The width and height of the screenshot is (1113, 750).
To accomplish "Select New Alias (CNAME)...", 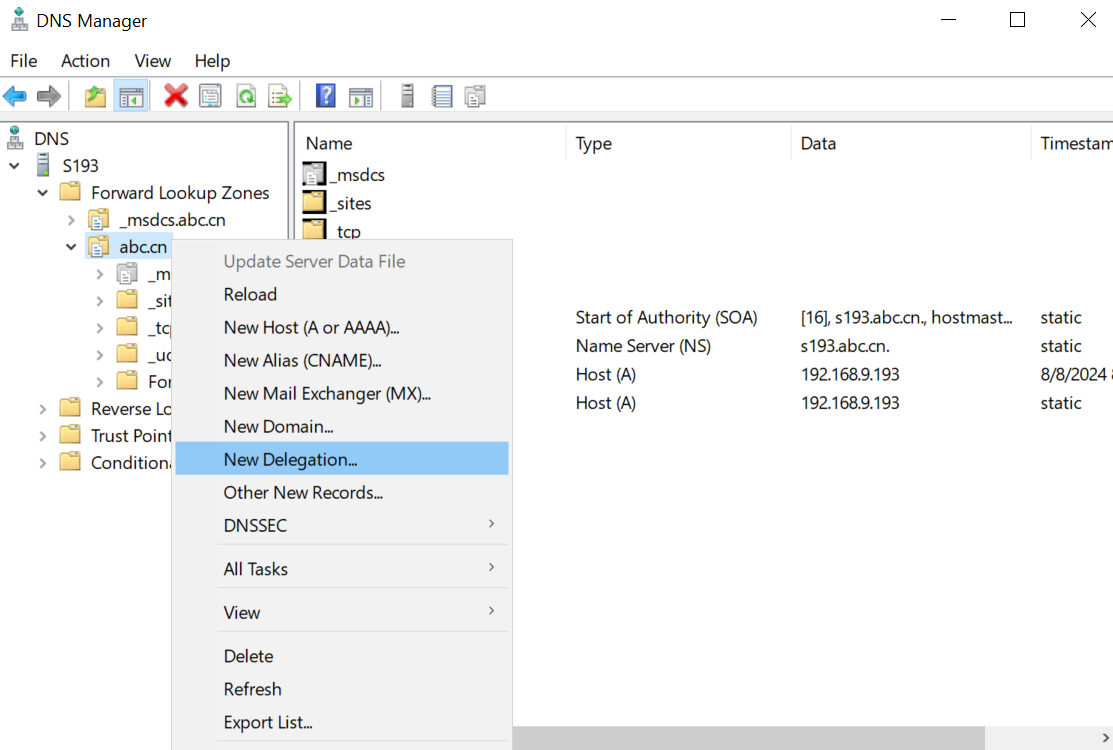I will (x=341, y=360).
